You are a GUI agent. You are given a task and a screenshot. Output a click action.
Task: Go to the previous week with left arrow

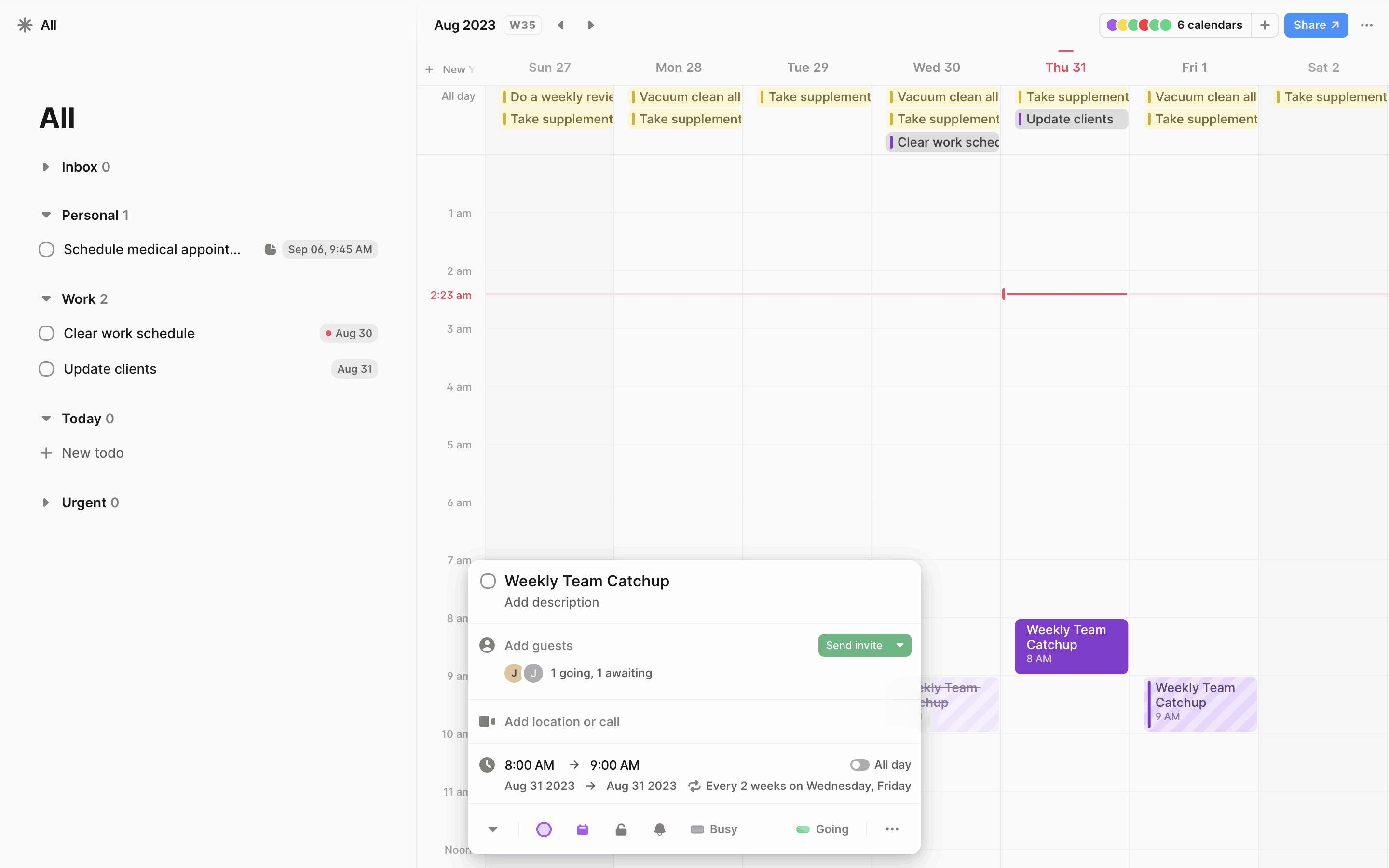pyautogui.click(x=561, y=25)
